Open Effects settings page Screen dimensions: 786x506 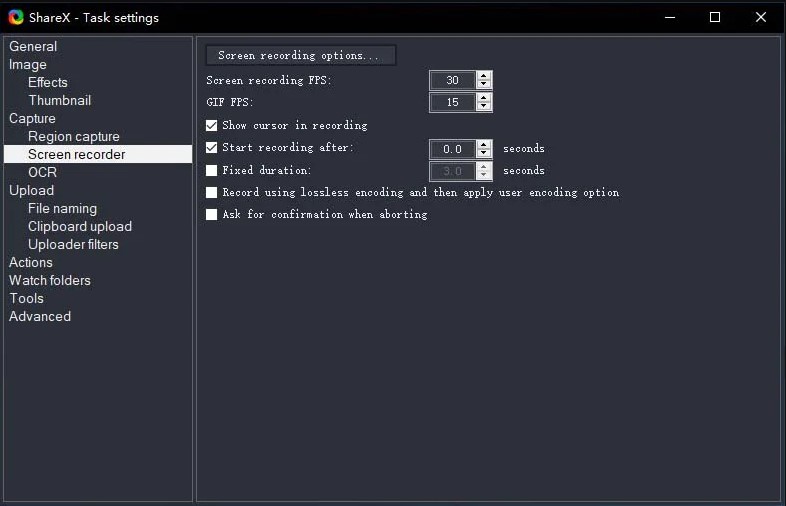pos(48,82)
